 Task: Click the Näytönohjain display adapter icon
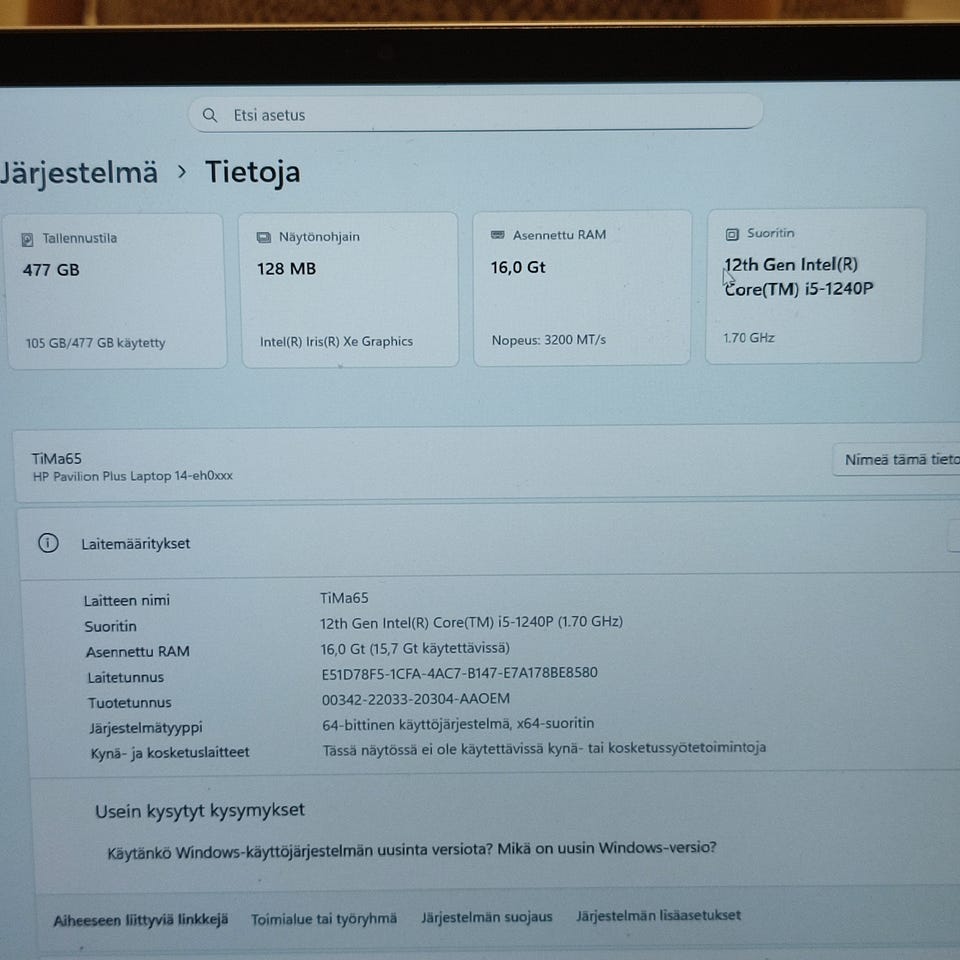tap(263, 238)
